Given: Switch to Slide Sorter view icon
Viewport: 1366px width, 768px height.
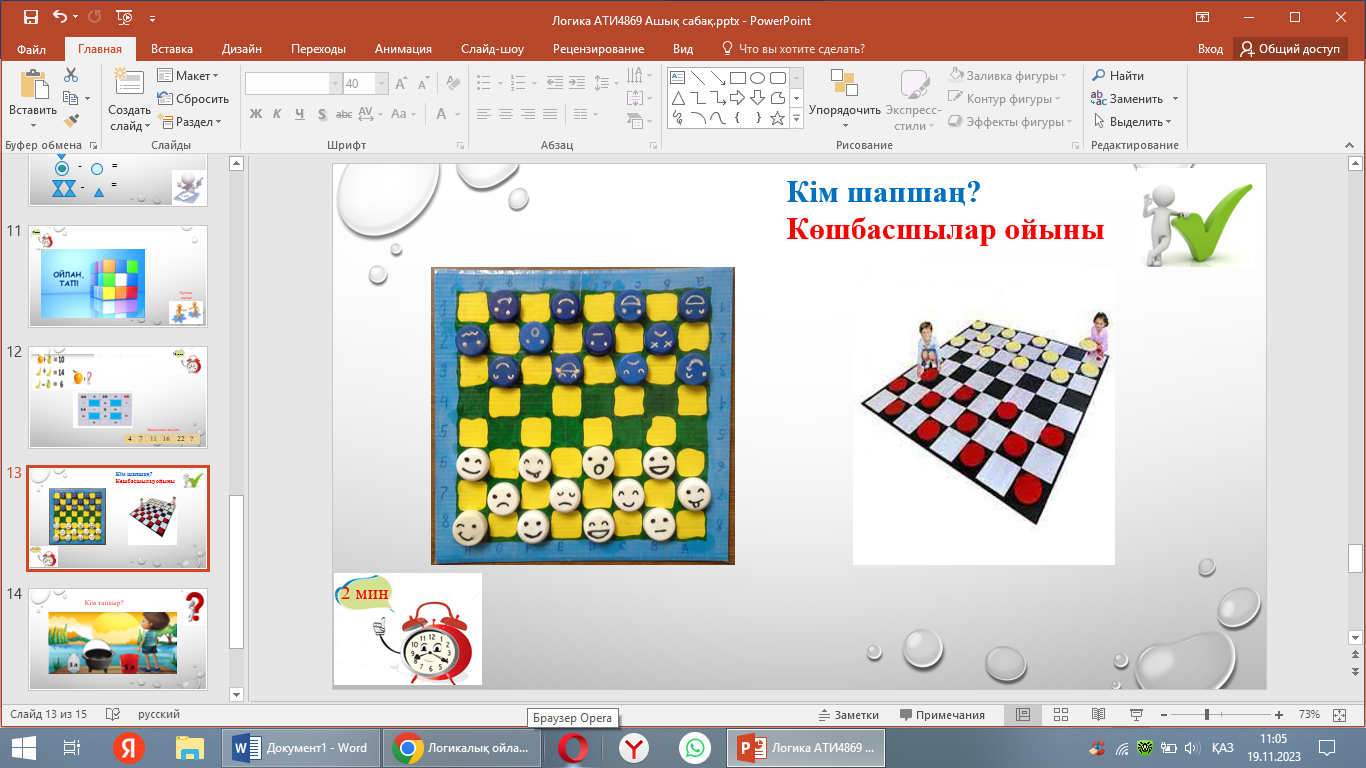Looking at the screenshot, I should point(1060,715).
